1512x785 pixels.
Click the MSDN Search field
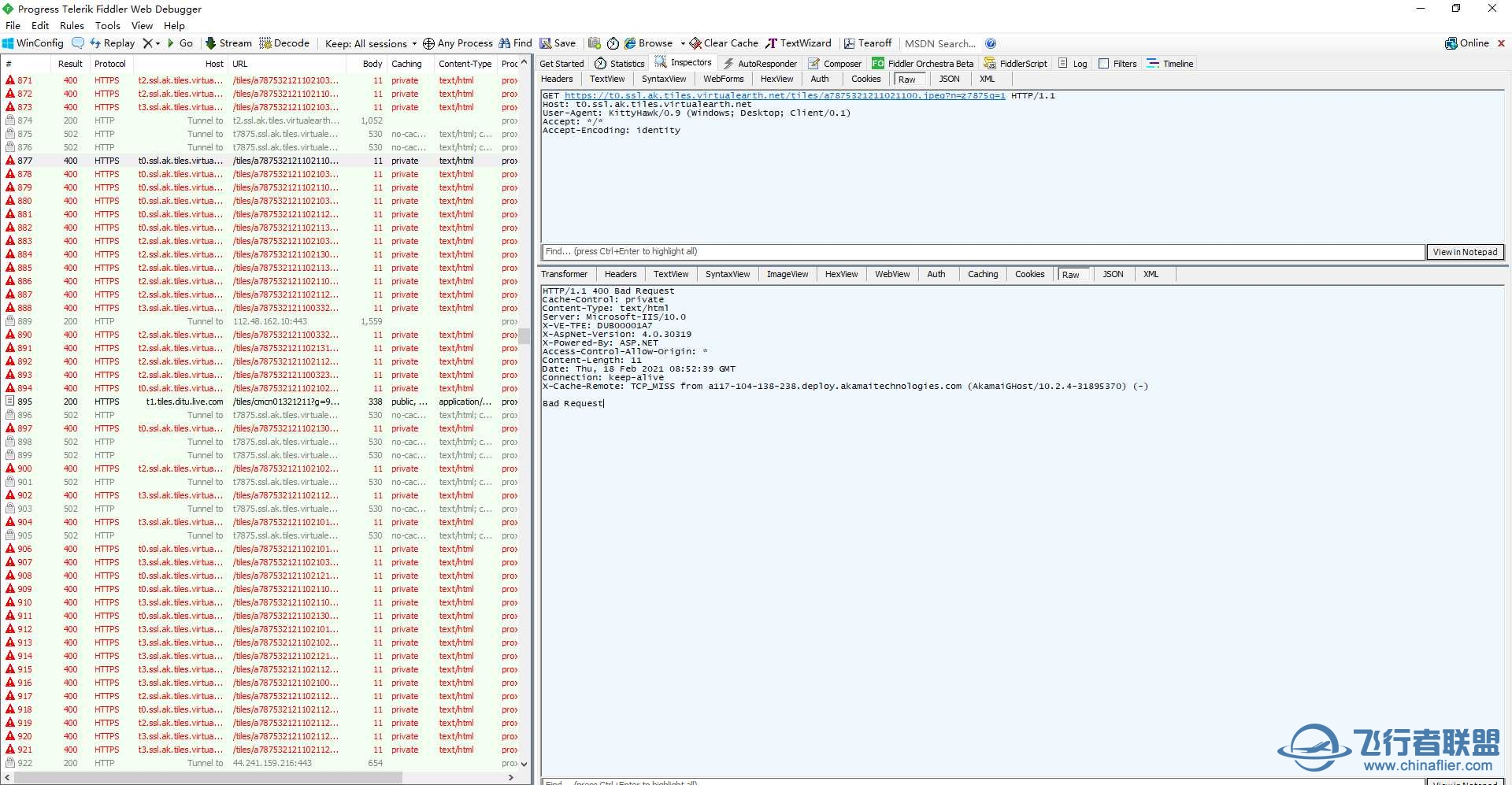point(940,43)
